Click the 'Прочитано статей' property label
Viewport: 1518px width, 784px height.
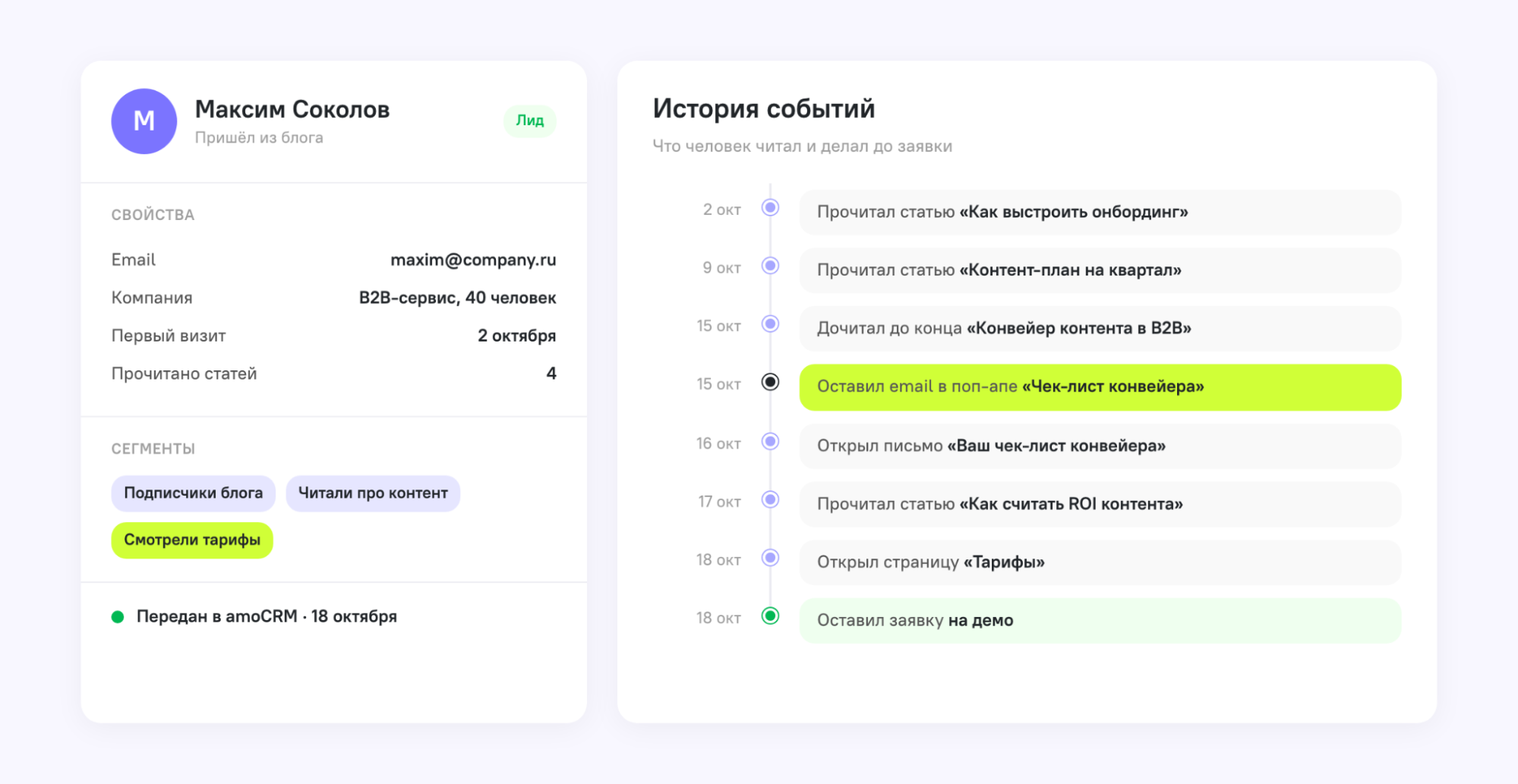click(x=184, y=373)
